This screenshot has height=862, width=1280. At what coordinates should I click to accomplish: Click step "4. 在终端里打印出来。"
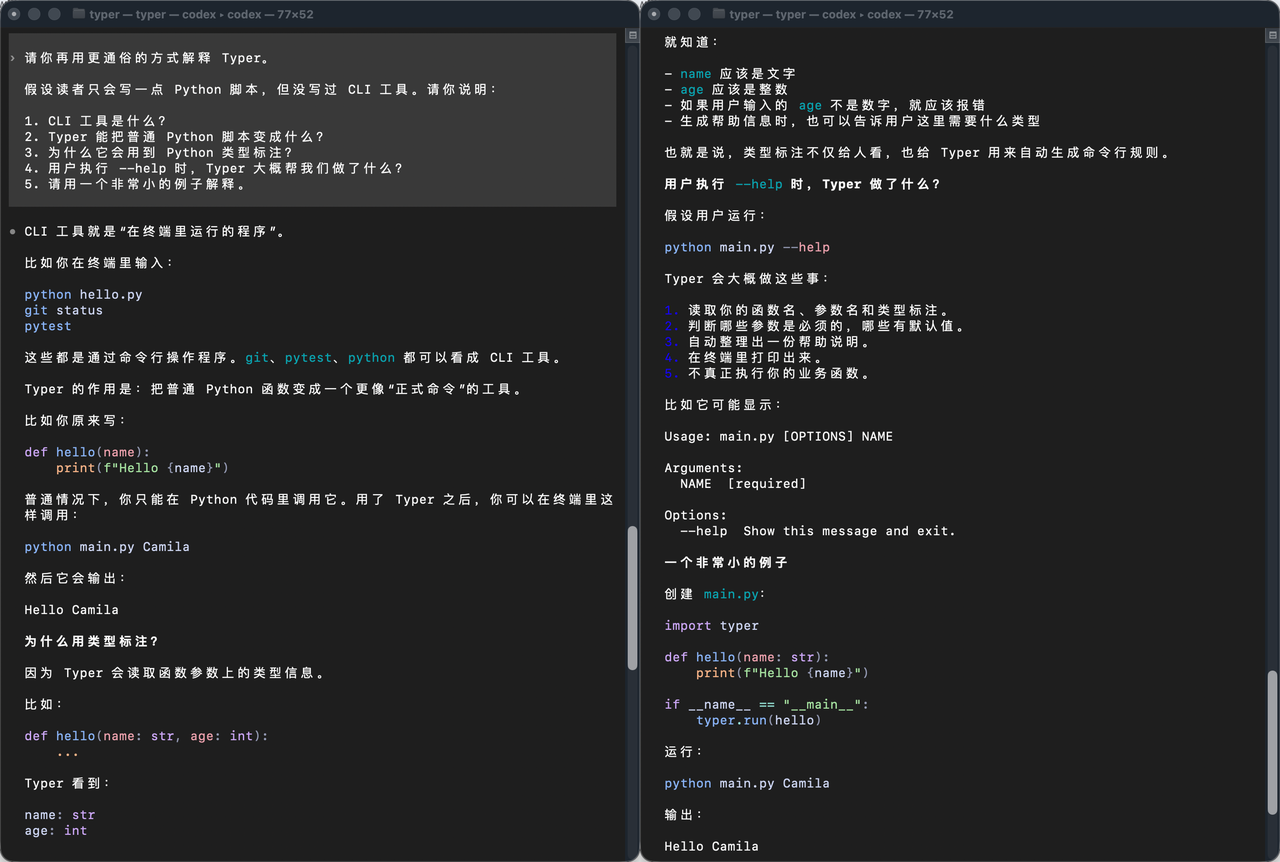[x=743, y=358]
